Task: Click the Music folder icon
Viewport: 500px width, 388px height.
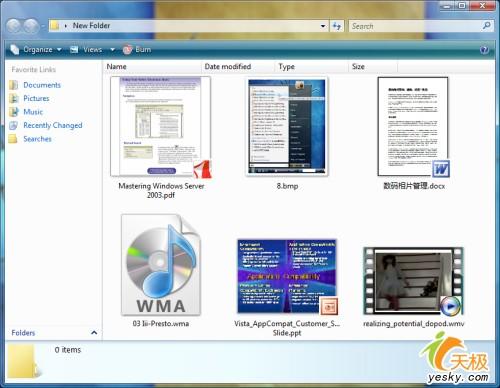Action: [14, 112]
